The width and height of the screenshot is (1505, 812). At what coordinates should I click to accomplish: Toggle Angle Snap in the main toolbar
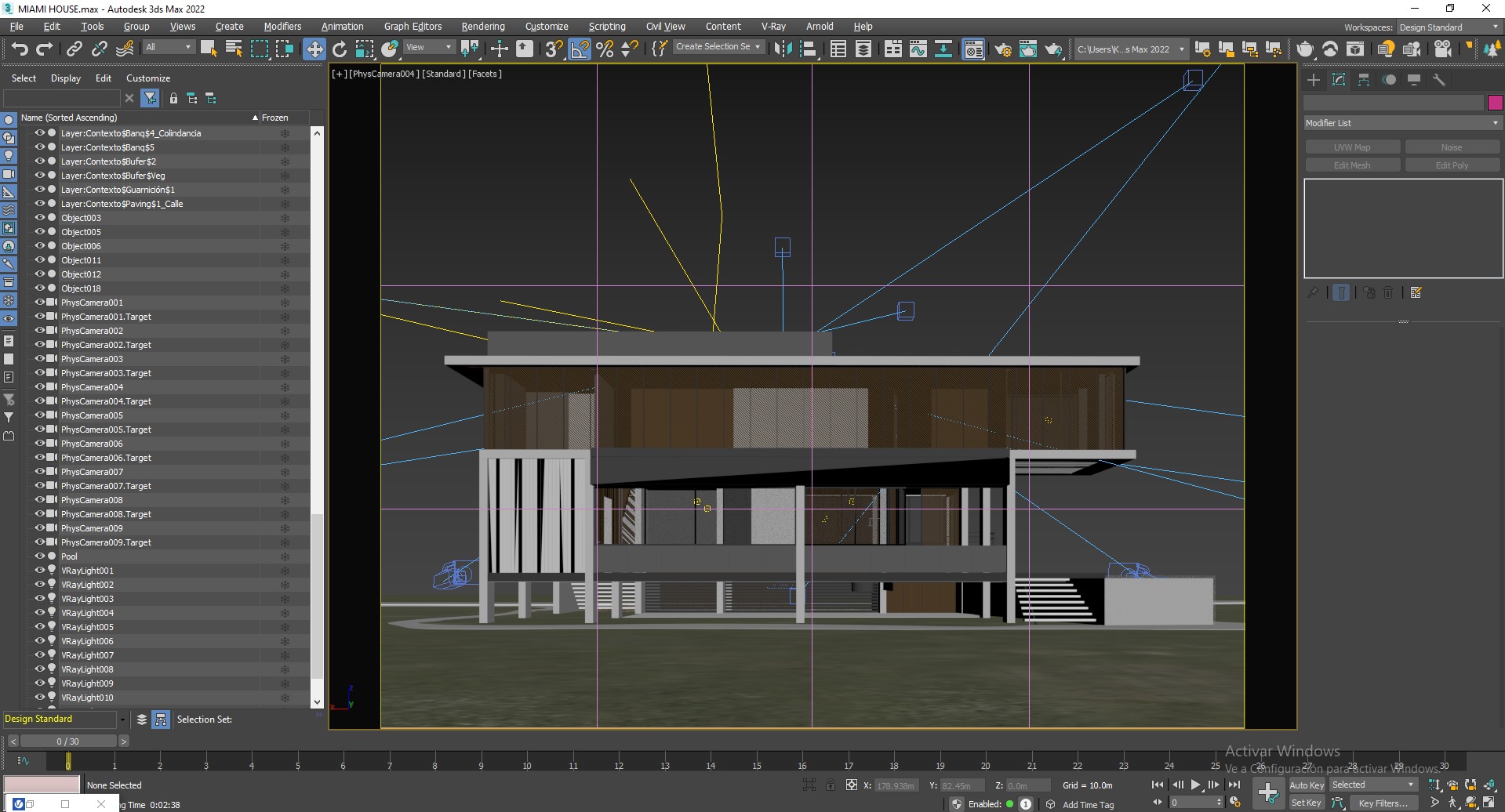click(580, 49)
